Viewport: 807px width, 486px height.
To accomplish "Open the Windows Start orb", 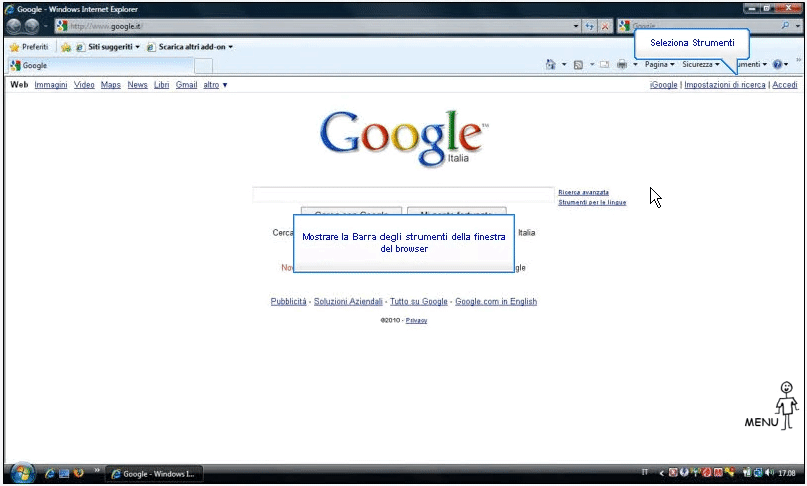I will [23, 473].
